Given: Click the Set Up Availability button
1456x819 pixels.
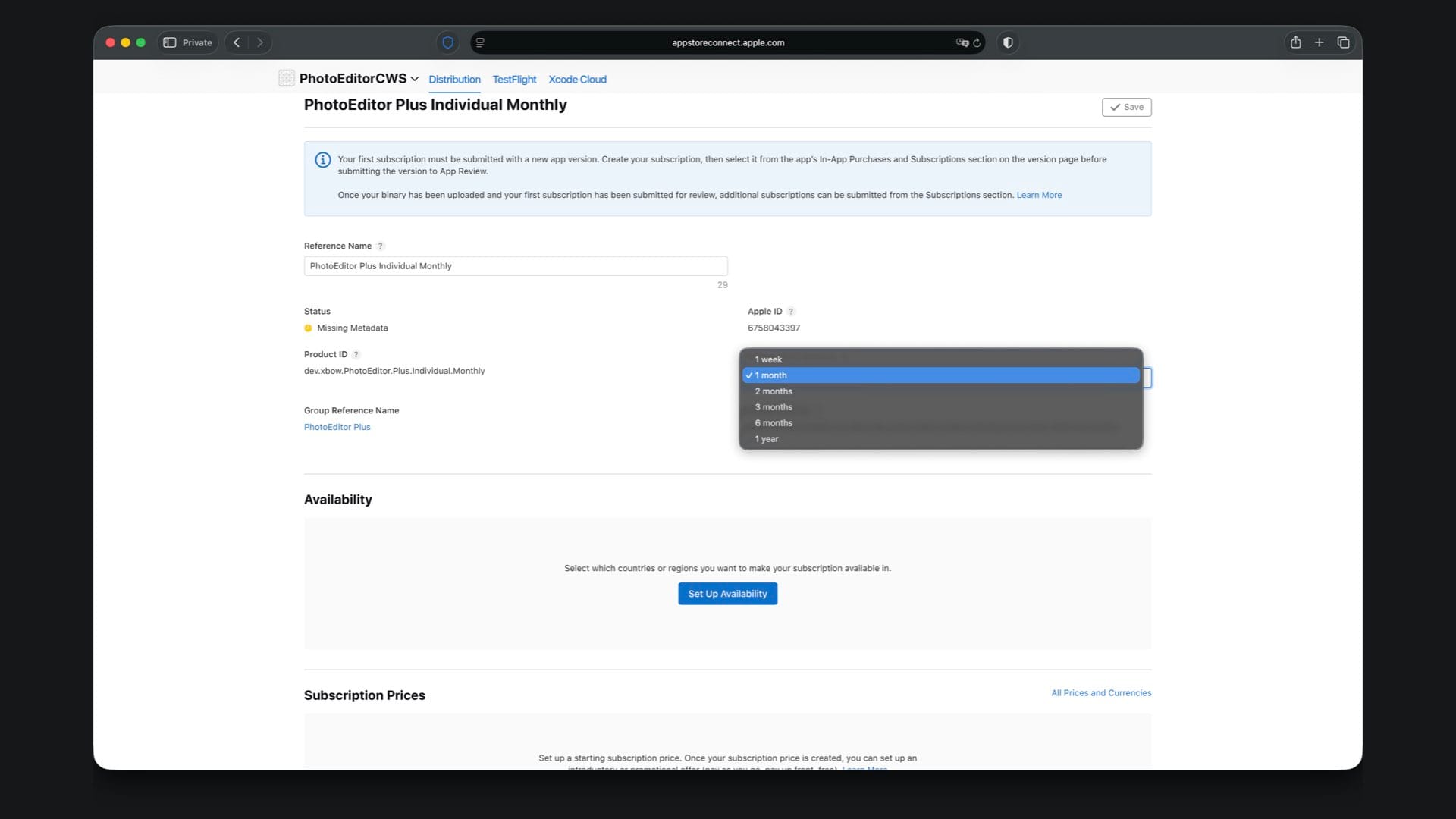Looking at the screenshot, I should point(727,594).
